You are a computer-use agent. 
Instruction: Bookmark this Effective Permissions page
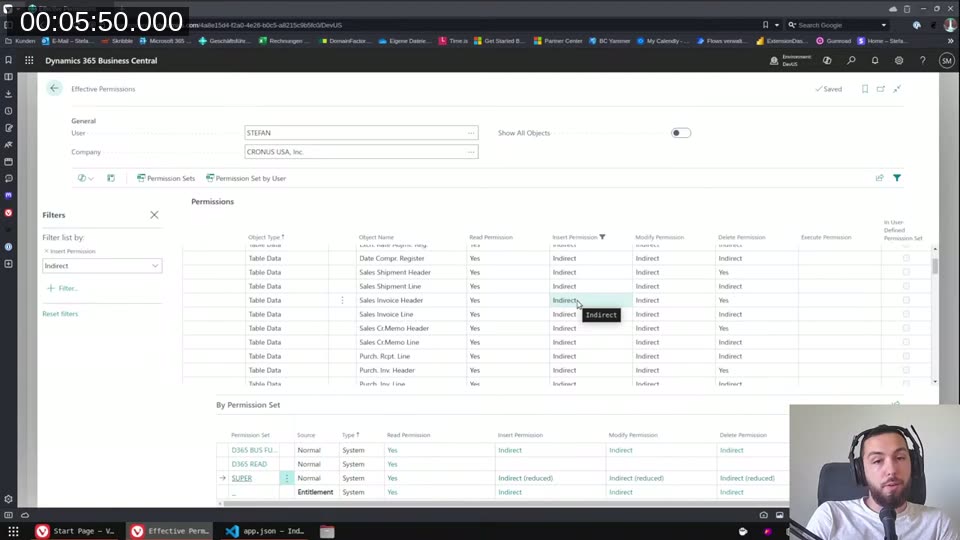864,89
